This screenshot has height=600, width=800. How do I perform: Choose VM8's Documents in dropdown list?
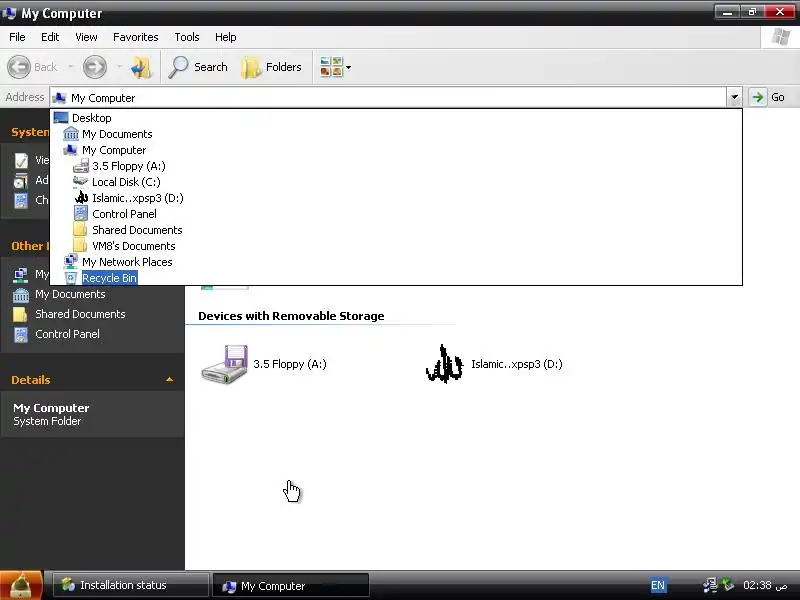pos(396,246)
